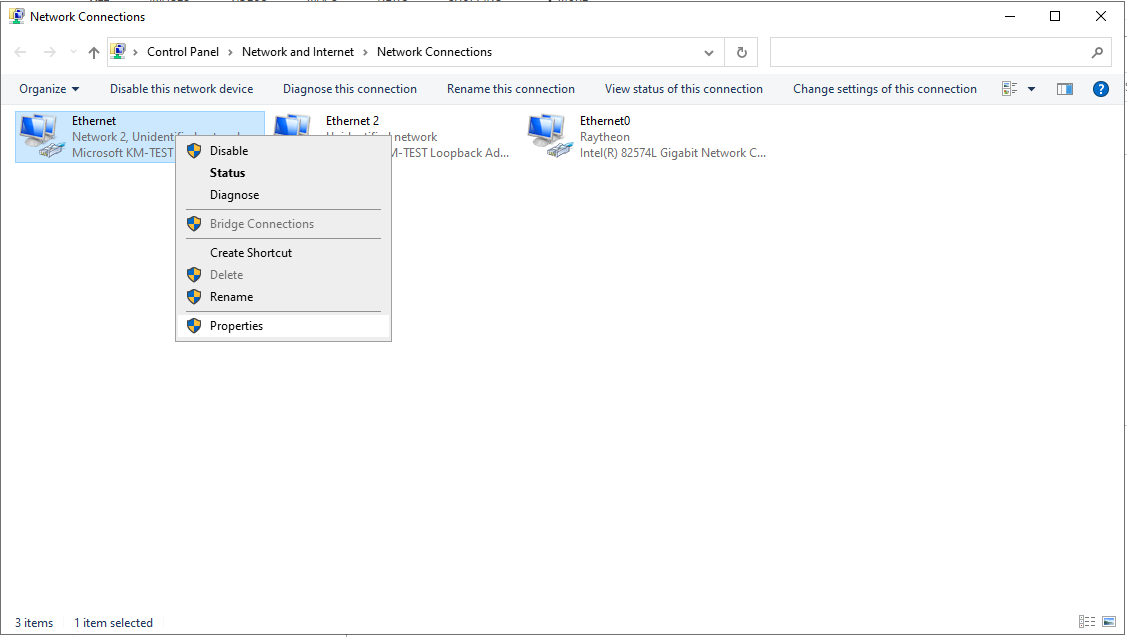Expand the recent locations dropdown arrow
Image resolution: width=1127 pixels, height=637 pixels.
73,52
